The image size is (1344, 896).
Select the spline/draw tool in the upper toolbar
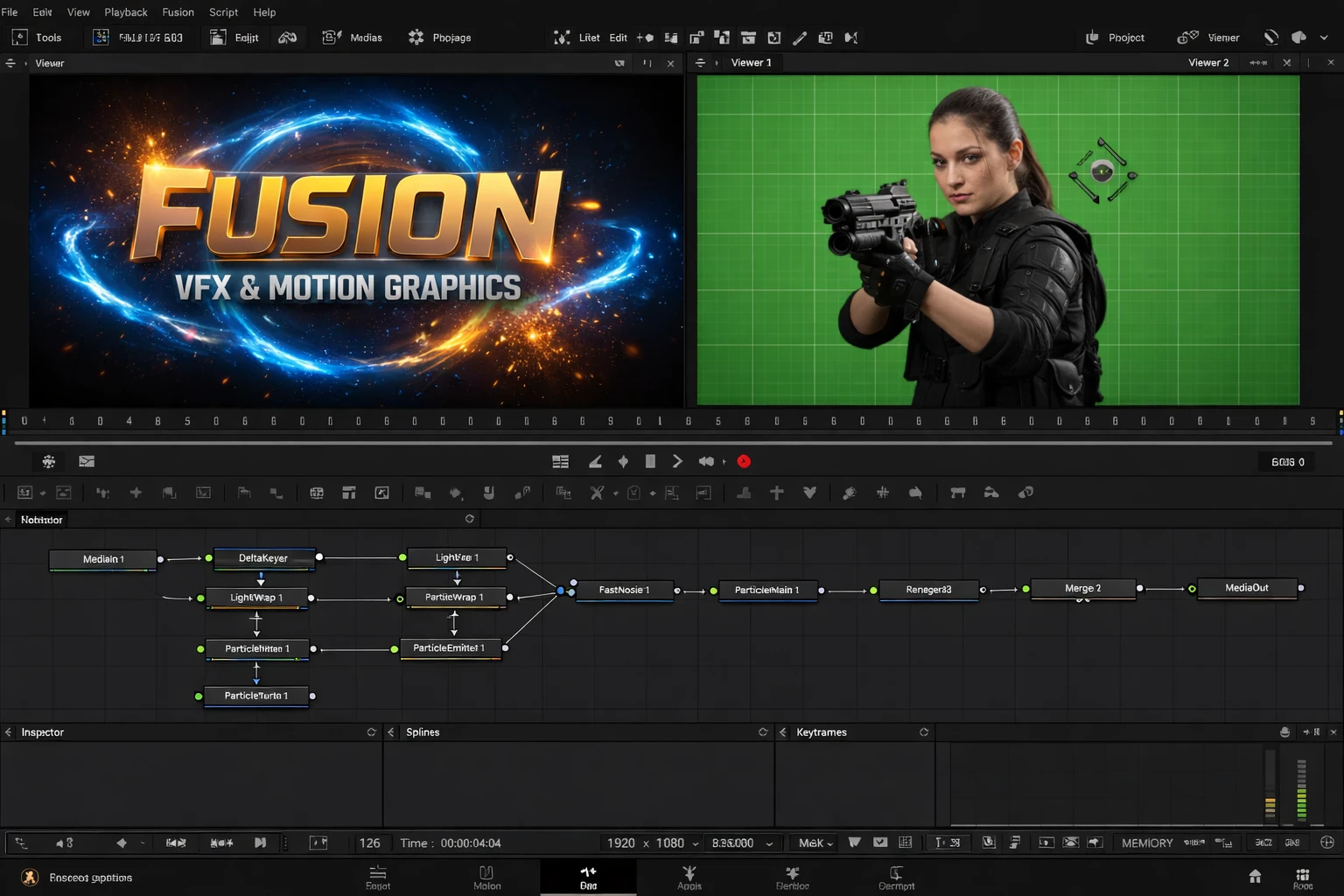pos(799,37)
